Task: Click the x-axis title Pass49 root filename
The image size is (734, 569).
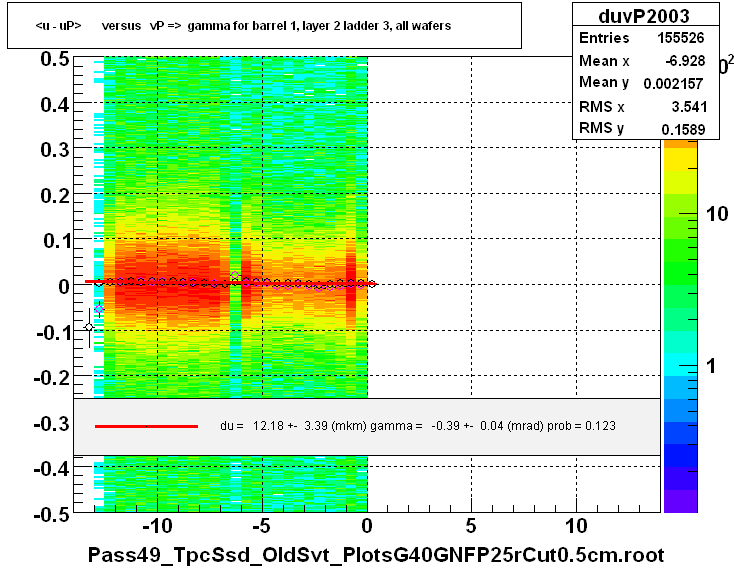Action: click(x=376, y=555)
